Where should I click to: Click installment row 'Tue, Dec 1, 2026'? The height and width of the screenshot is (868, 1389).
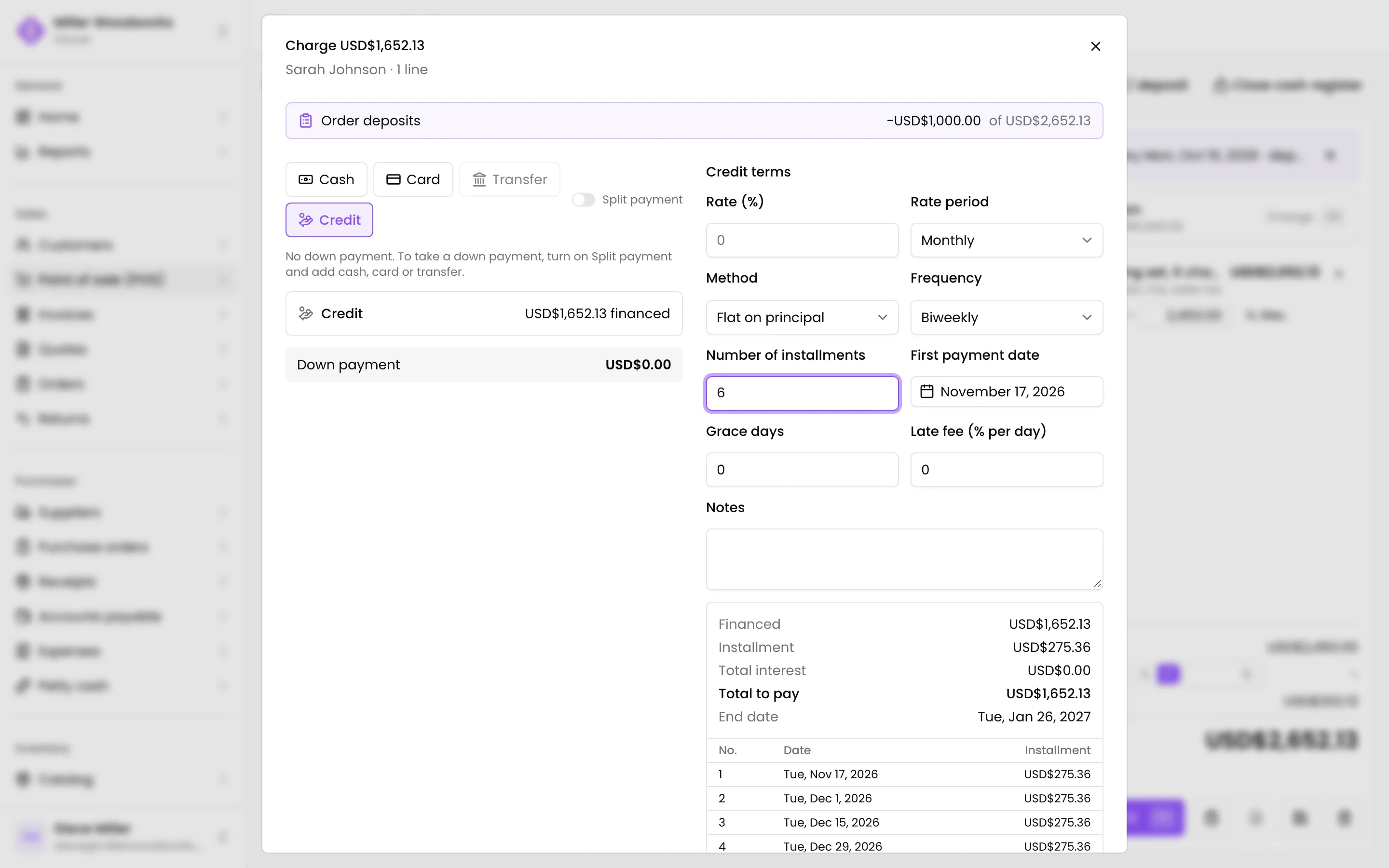(x=904, y=799)
